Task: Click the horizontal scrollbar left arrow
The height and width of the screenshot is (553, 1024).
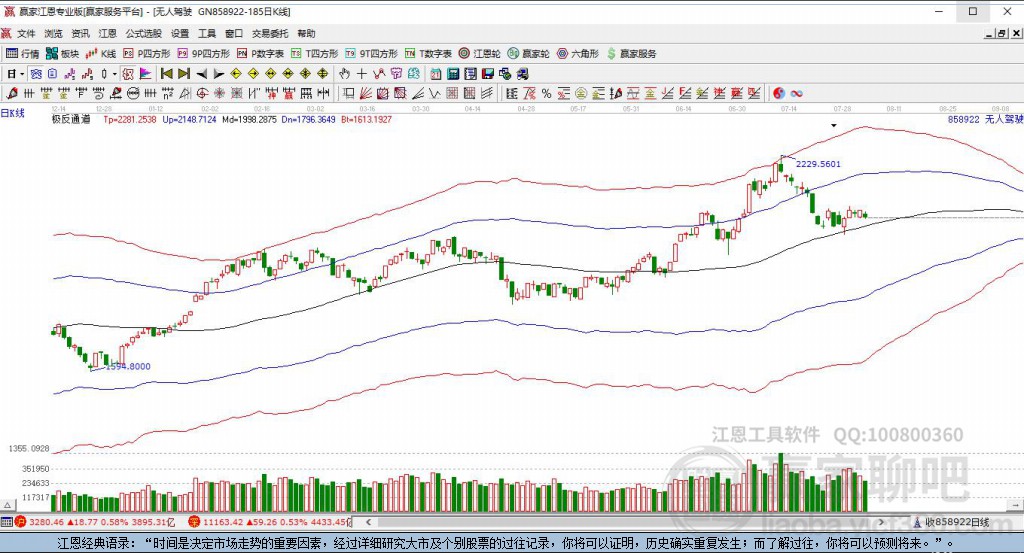Action: pos(368,522)
